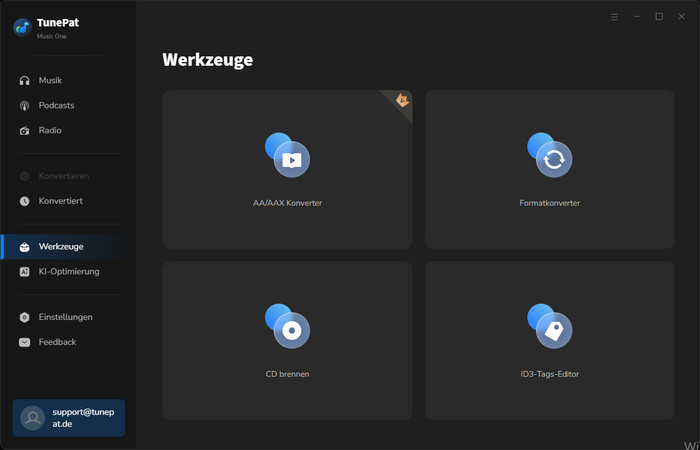The height and width of the screenshot is (450, 700).
Task: Open the AA/AAX Konverter label
Action: (288, 203)
